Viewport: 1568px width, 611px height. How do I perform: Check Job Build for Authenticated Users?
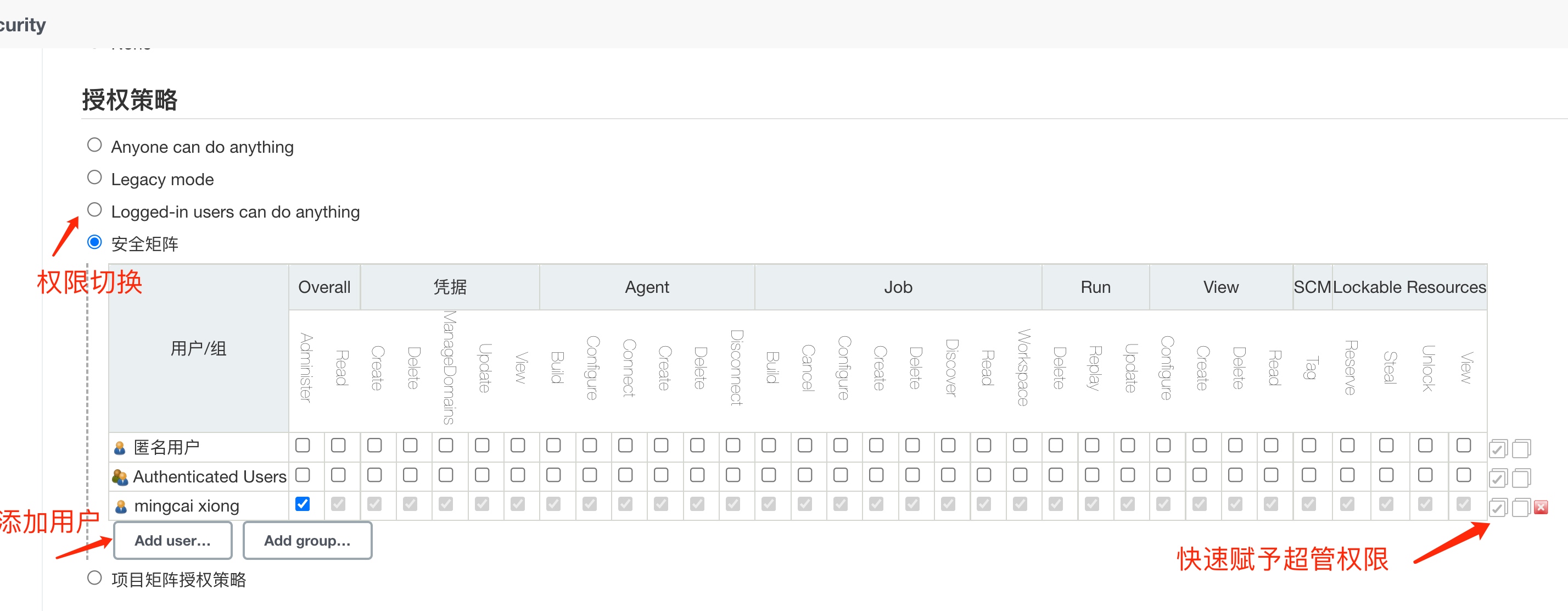[x=769, y=475]
